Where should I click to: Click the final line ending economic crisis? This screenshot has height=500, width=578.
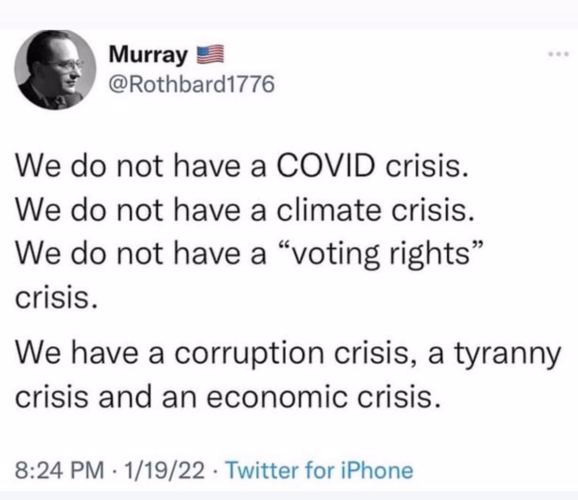tap(228, 397)
